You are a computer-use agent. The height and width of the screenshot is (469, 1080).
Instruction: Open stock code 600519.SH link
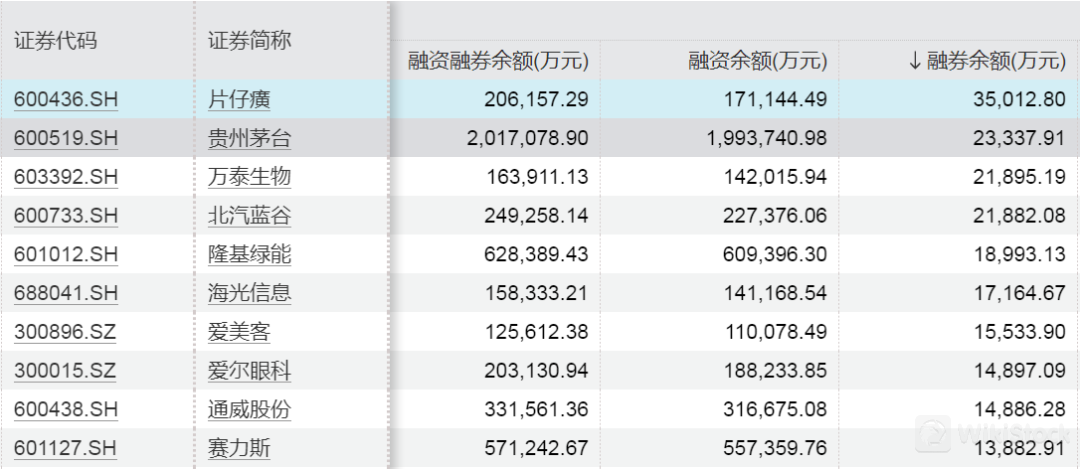coord(66,139)
